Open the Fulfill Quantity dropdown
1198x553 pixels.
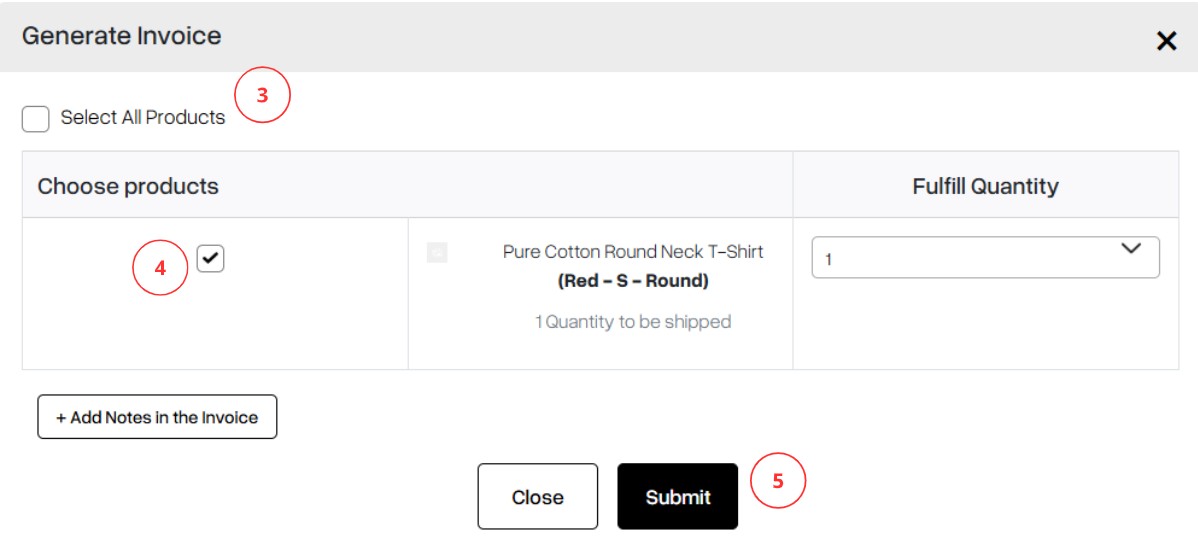[985, 257]
